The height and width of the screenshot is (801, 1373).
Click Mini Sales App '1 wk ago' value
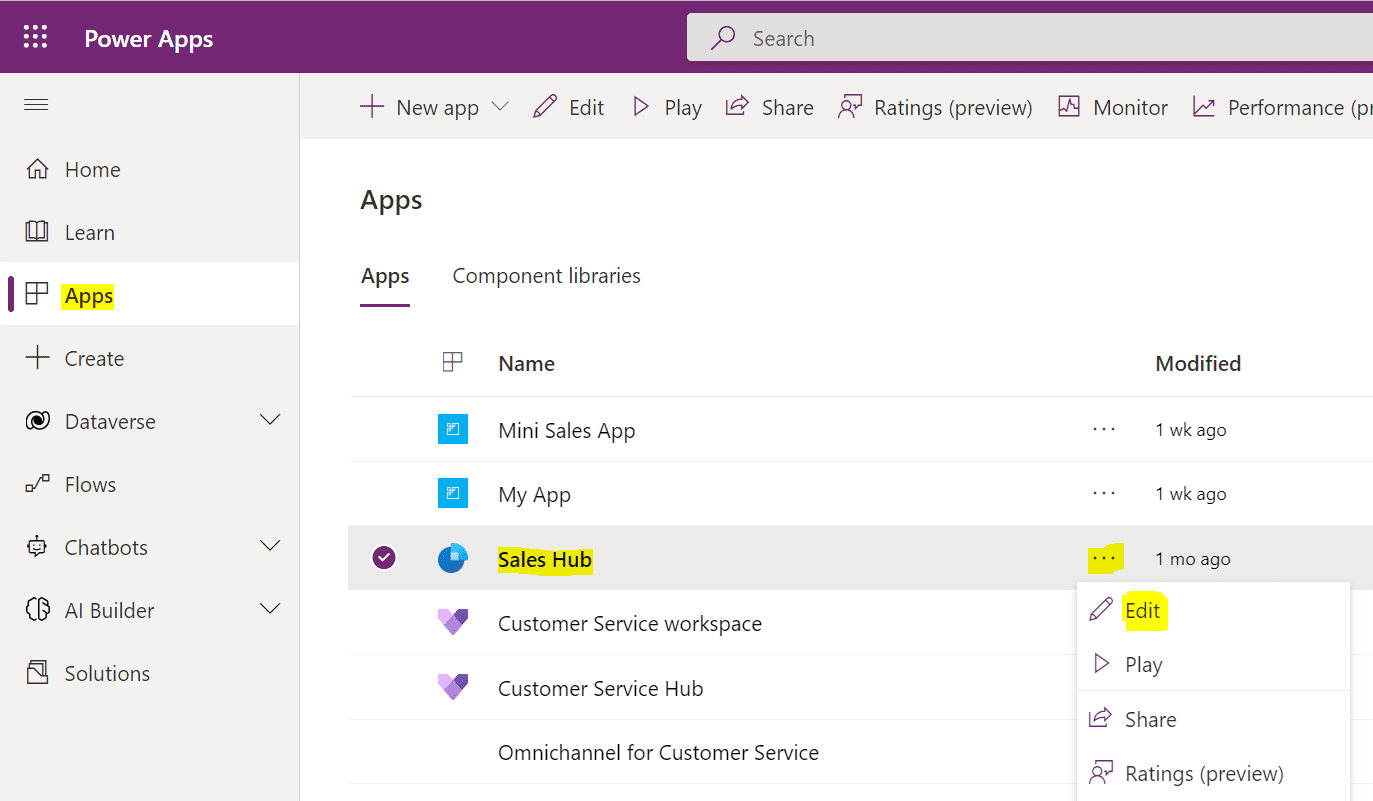coord(1191,430)
